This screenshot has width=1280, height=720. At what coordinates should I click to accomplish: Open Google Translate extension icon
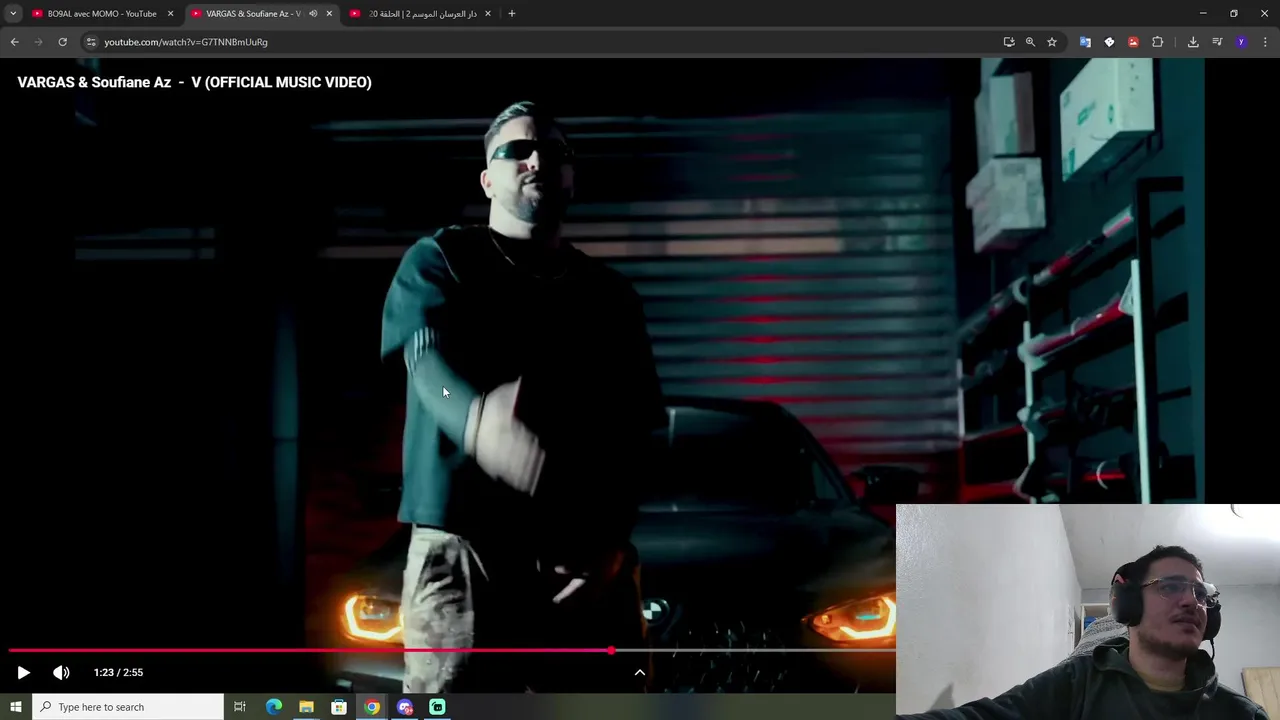[x=1085, y=42]
